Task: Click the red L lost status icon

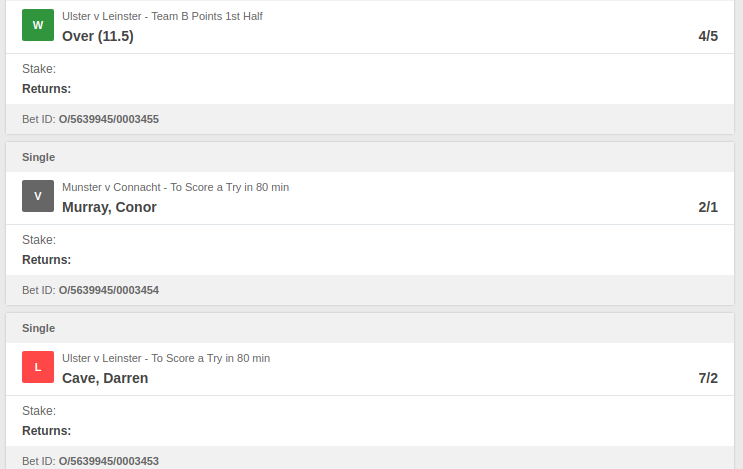Action: click(x=38, y=367)
